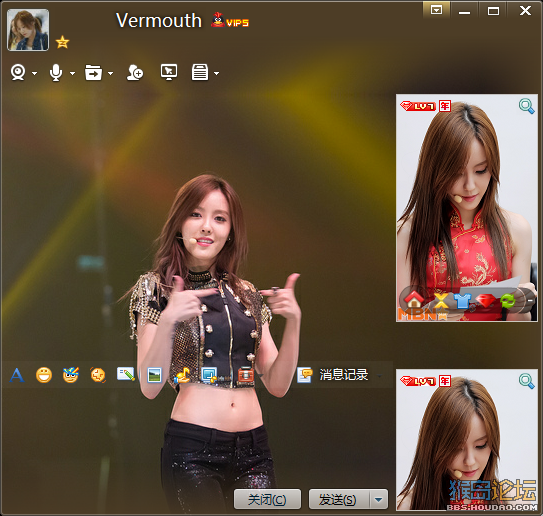The height and width of the screenshot is (516, 543).
Task: Click the lower QQ show red 年 badge
Action: point(445,381)
